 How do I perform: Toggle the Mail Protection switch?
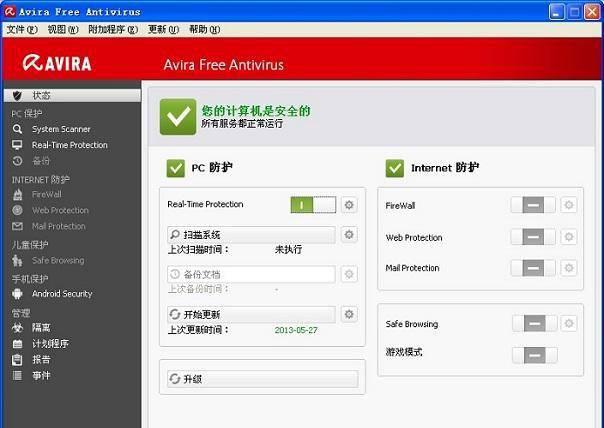[533, 268]
